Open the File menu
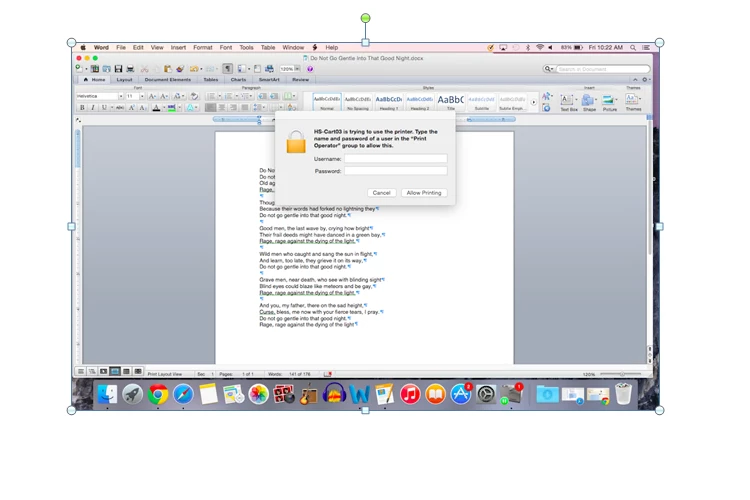 point(121,47)
